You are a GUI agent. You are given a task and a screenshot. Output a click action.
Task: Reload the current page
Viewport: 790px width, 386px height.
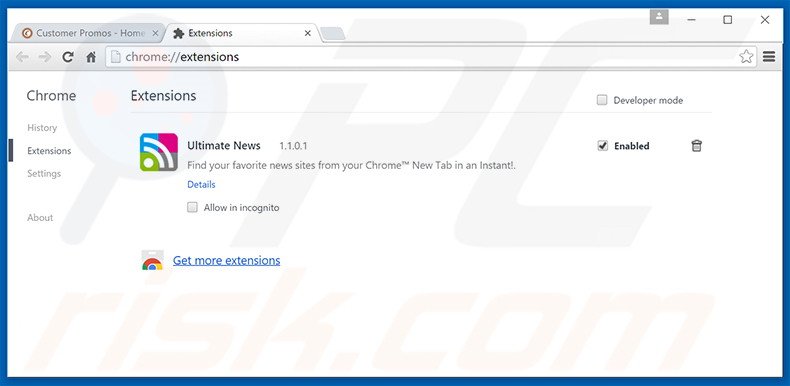tap(68, 57)
